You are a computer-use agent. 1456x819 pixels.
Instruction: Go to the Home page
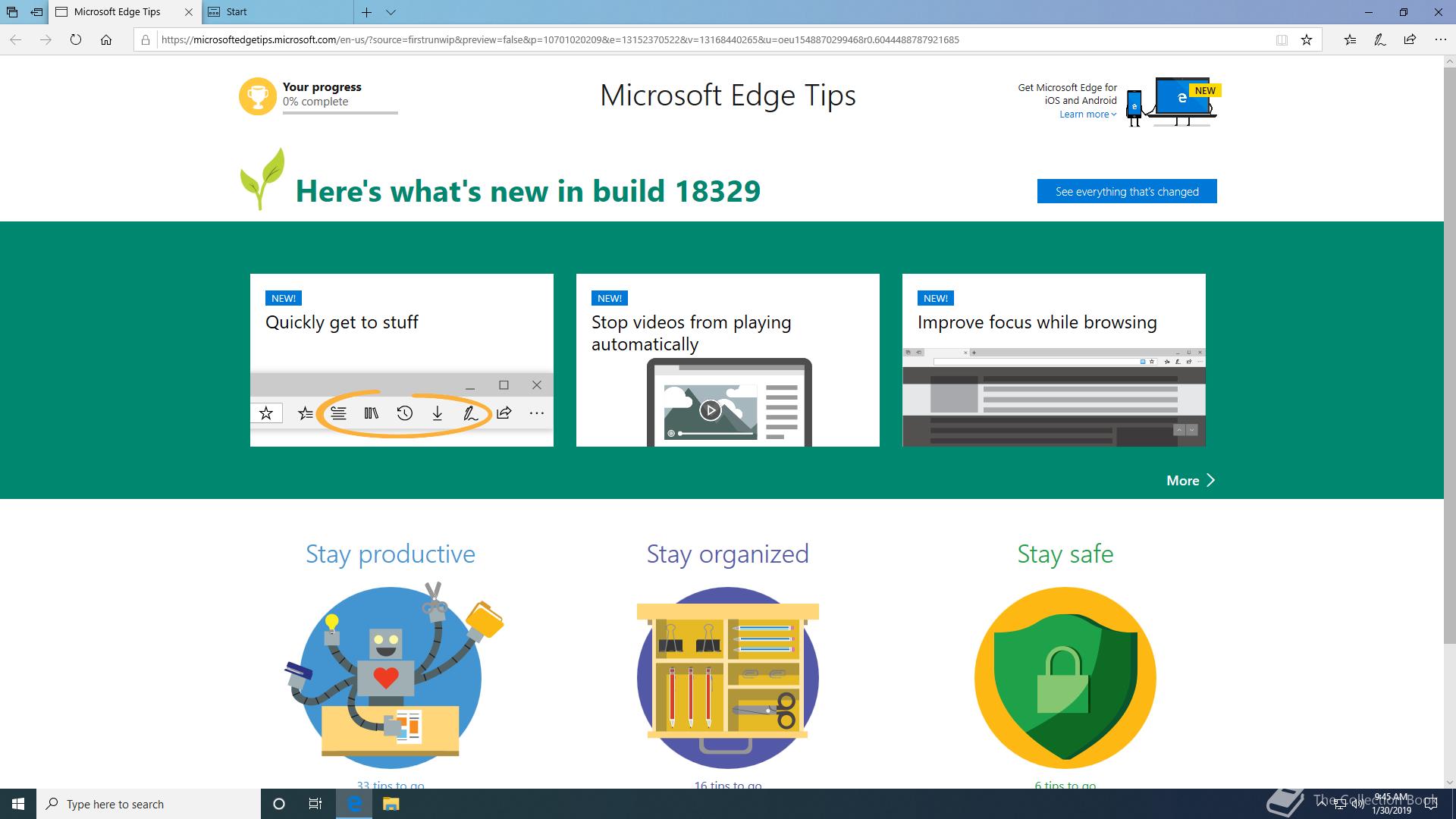[x=106, y=40]
